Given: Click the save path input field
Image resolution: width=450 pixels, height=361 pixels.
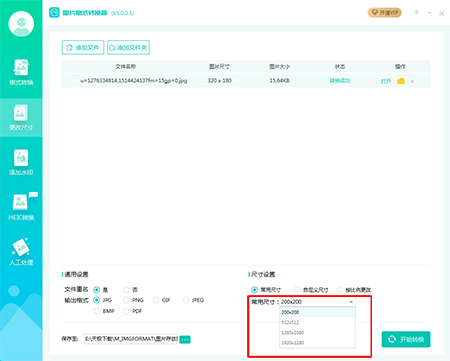Looking at the screenshot, I should (x=131, y=339).
